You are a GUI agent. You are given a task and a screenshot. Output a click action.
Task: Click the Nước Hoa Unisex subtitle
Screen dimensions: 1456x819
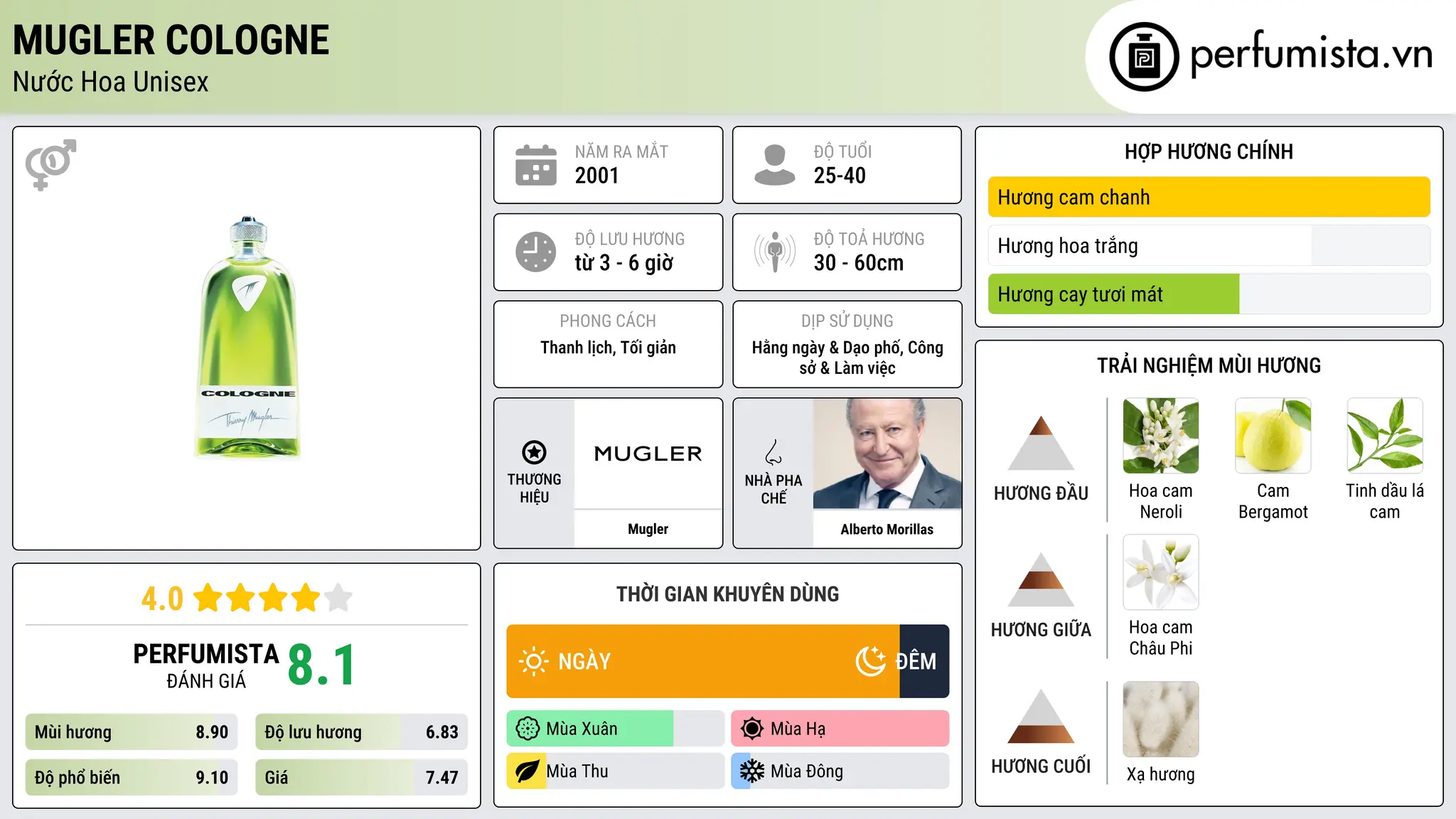(111, 82)
